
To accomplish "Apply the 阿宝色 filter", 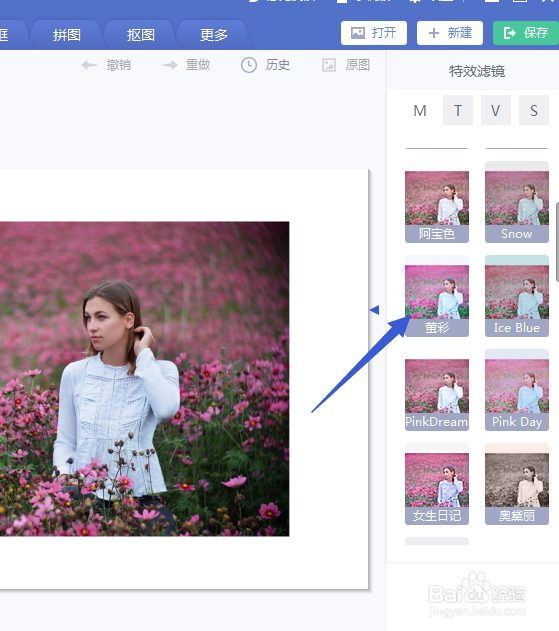I will pos(437,202).
